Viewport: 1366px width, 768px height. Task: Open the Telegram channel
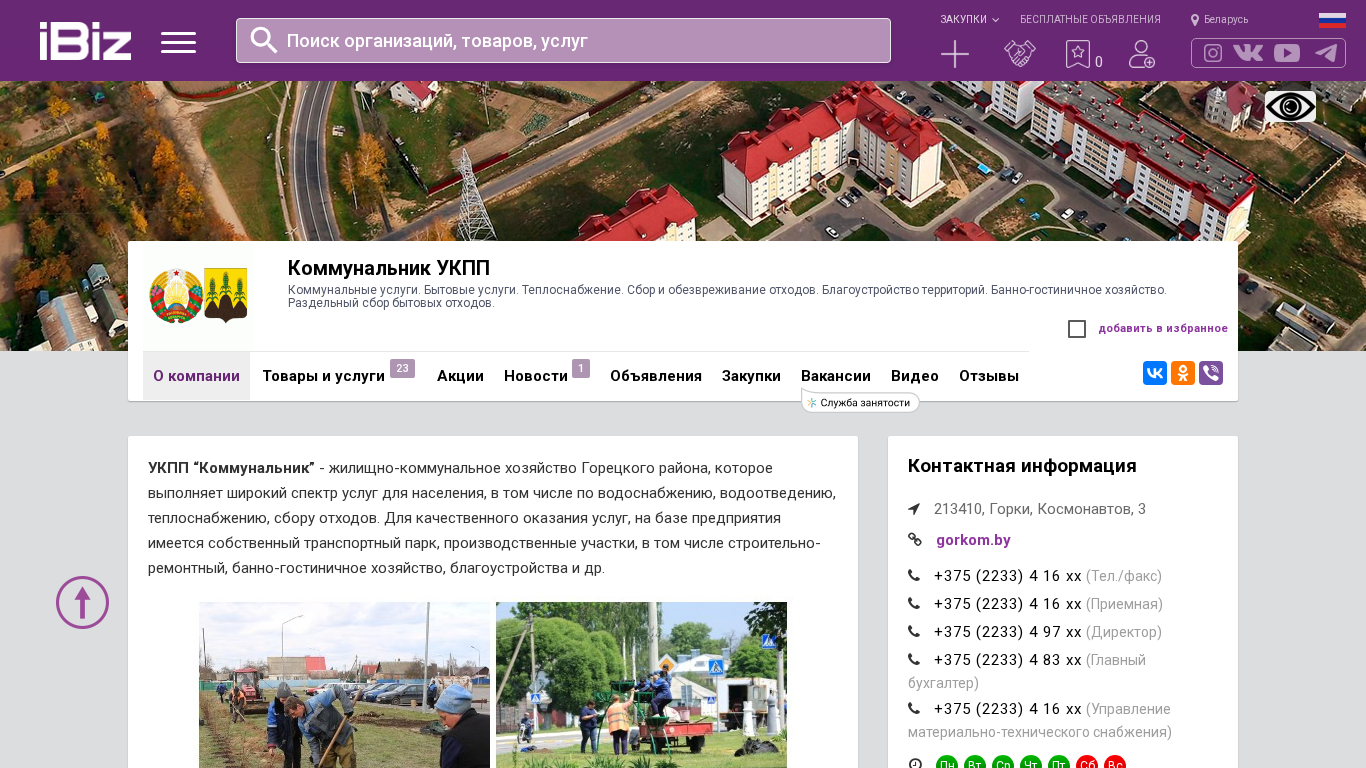pyautogui.click(x=1326, y=53)
